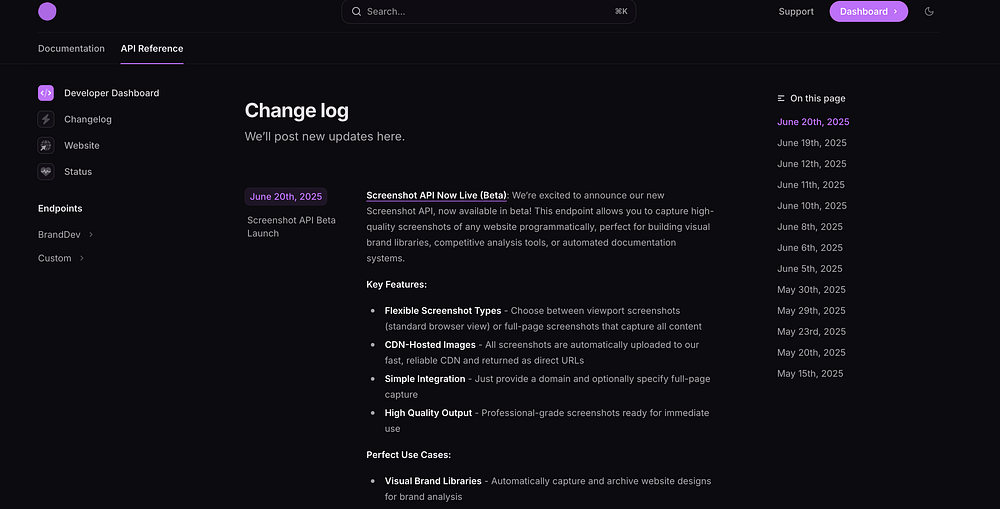This screenshot has height=509, width=1000.
Task: Toggle dark mode with the moon icon
Action: tap(929, 12)
